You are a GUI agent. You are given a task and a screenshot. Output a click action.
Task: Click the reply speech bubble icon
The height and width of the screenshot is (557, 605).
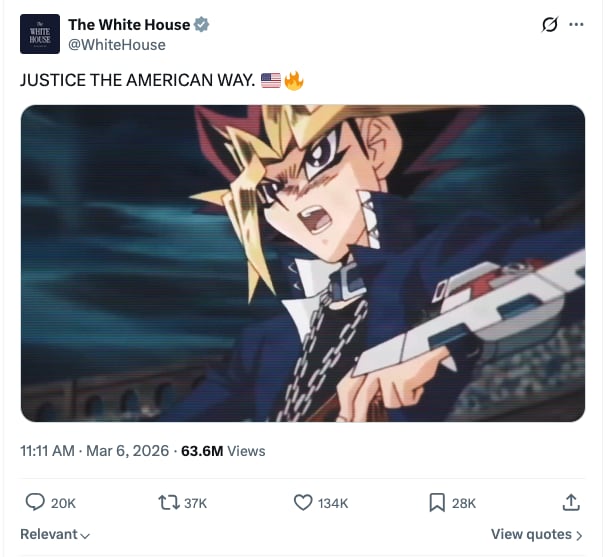point(35,502)
